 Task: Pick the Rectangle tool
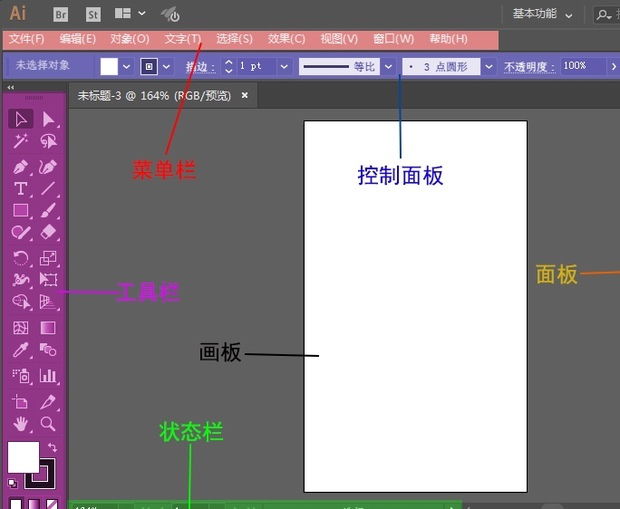[x=20, y=211]
